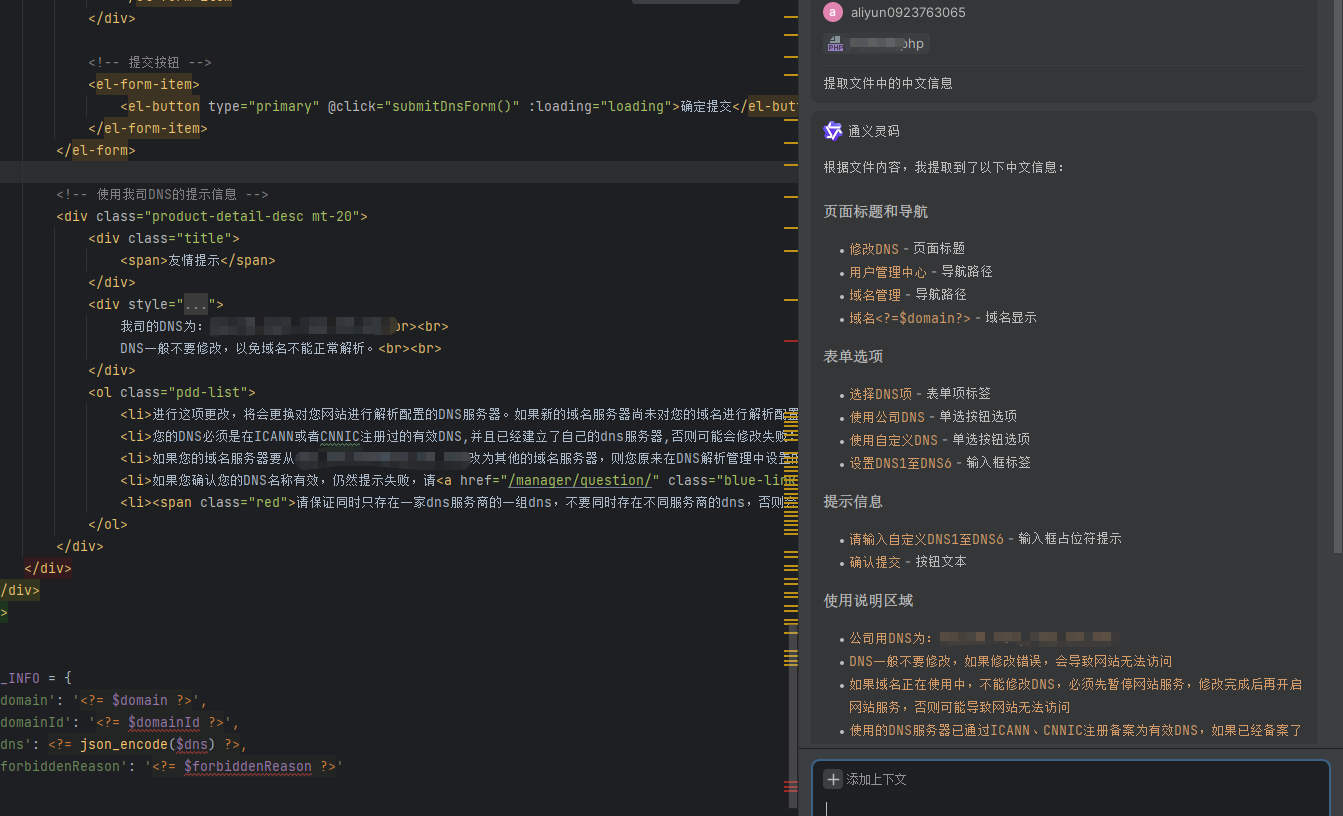
Task: Expand the folded style="..." attribute
Action: point(196,304)
